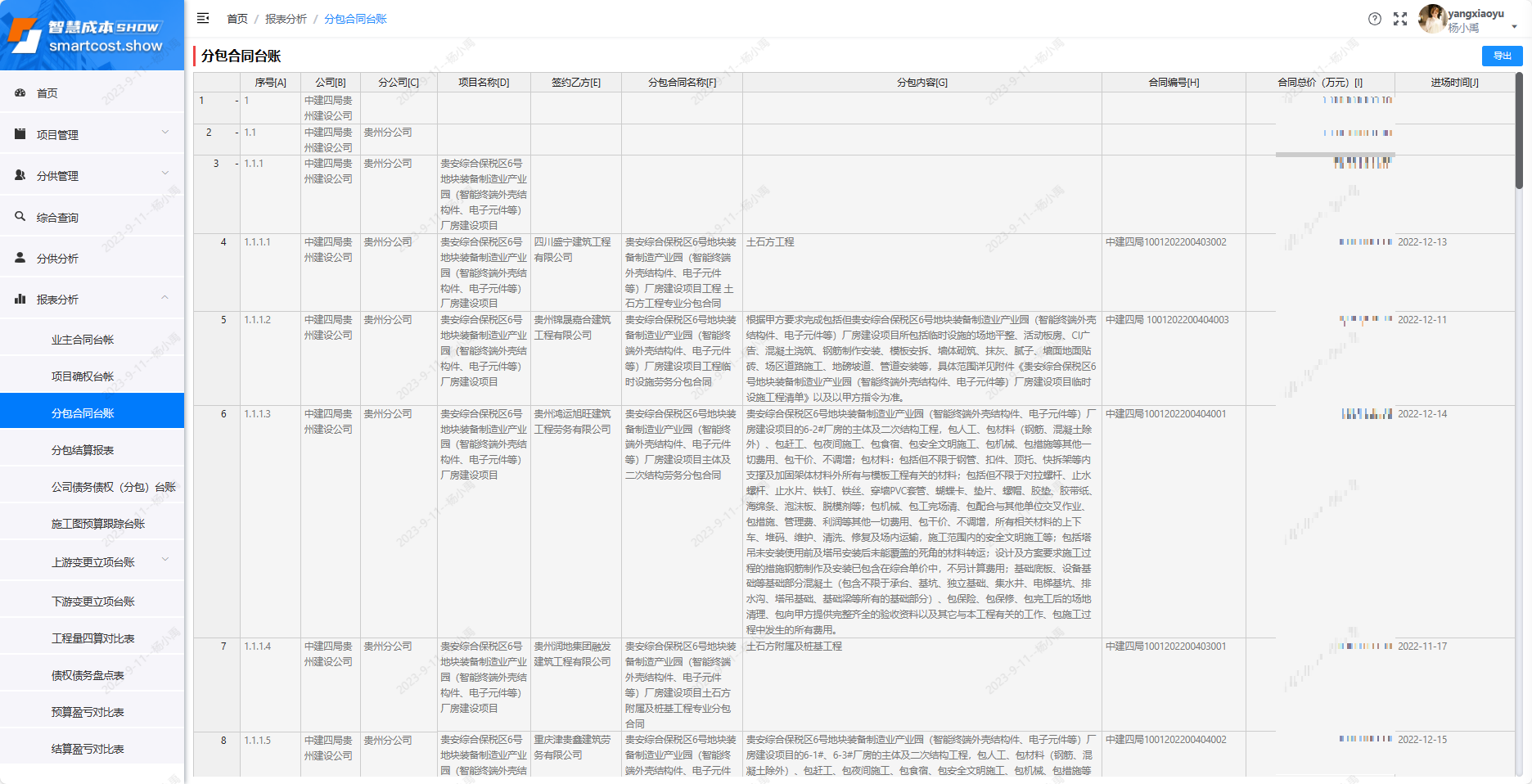
Task: Click the 合同总价 (万元) column header
Action: click(x=1319, y=83)
